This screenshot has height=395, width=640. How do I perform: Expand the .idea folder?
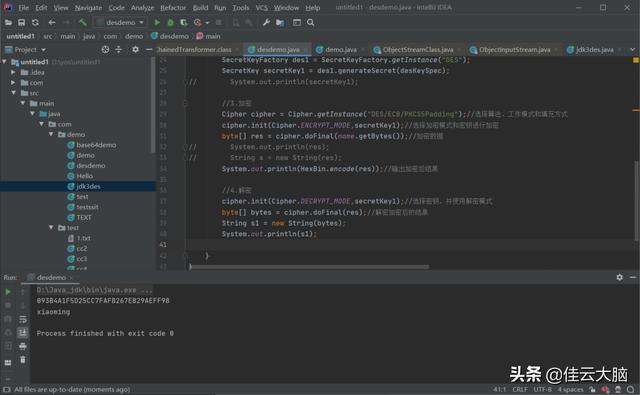click(x=13, y=72)
